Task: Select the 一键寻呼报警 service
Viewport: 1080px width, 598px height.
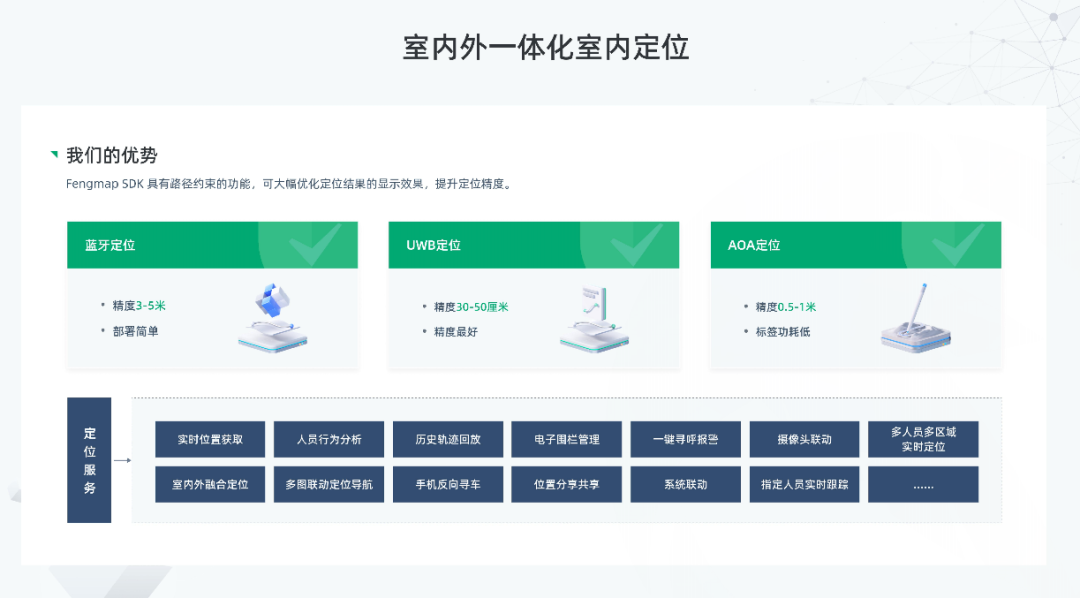Action: 685,439
